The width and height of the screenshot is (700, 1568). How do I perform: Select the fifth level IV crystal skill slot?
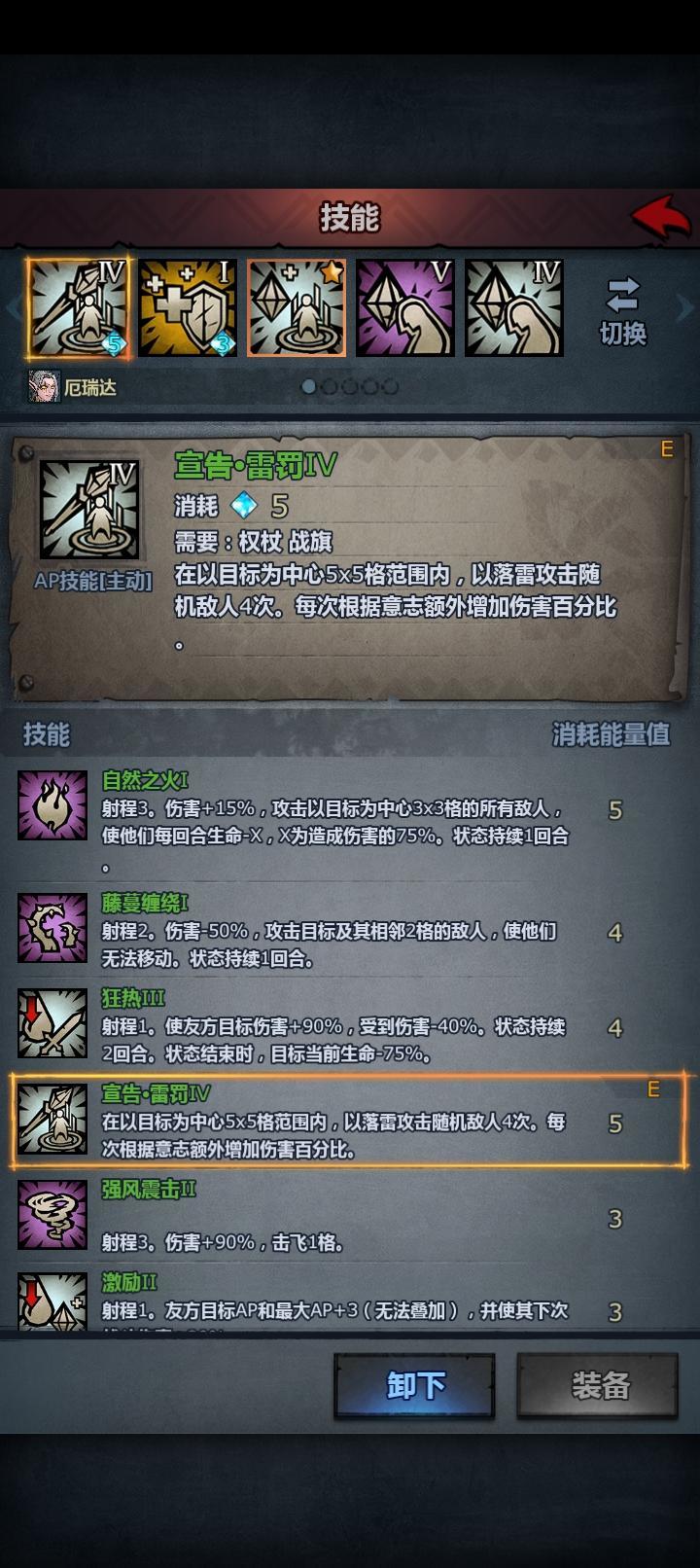pyautogui.click(x=514, y=307)
